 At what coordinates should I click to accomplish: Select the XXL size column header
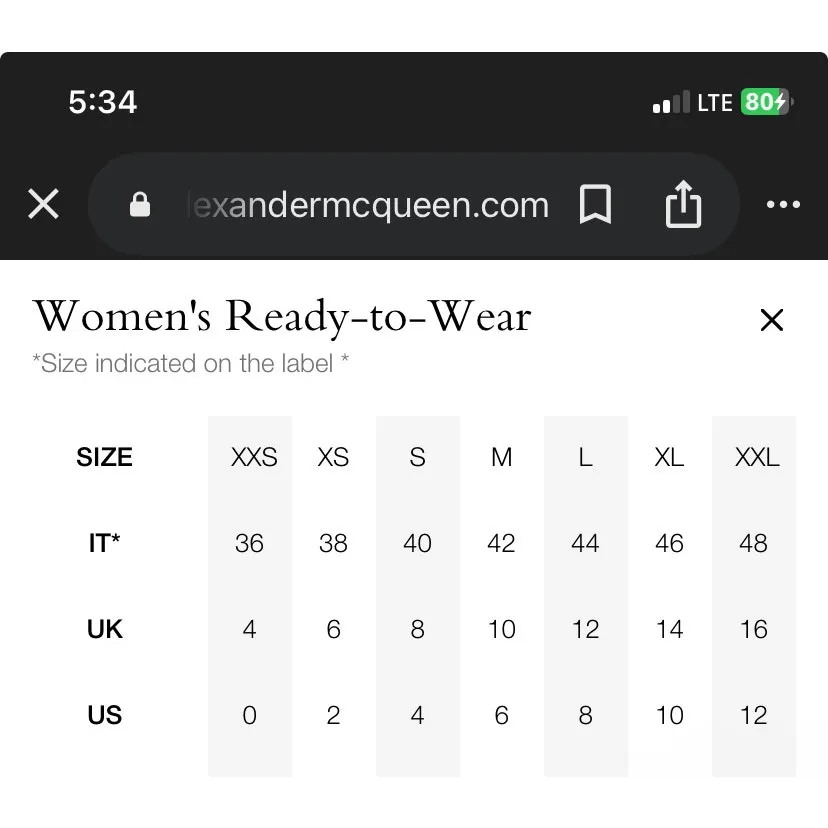(757, 458)
